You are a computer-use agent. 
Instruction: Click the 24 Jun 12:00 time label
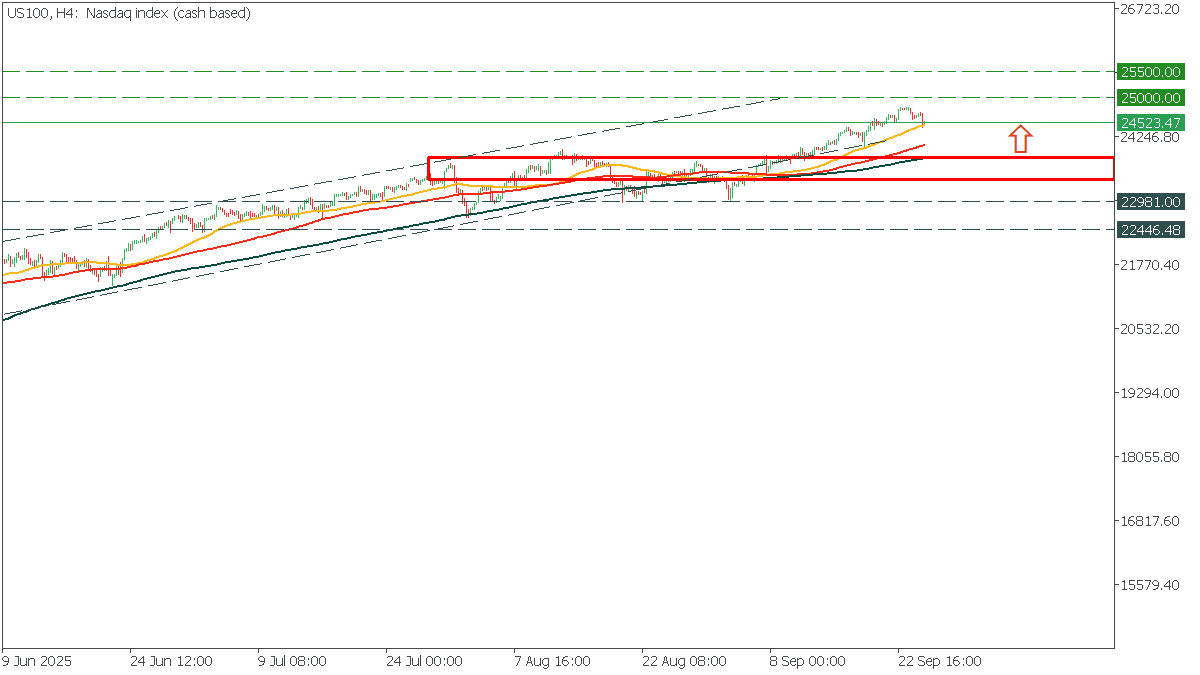[171, 661]
